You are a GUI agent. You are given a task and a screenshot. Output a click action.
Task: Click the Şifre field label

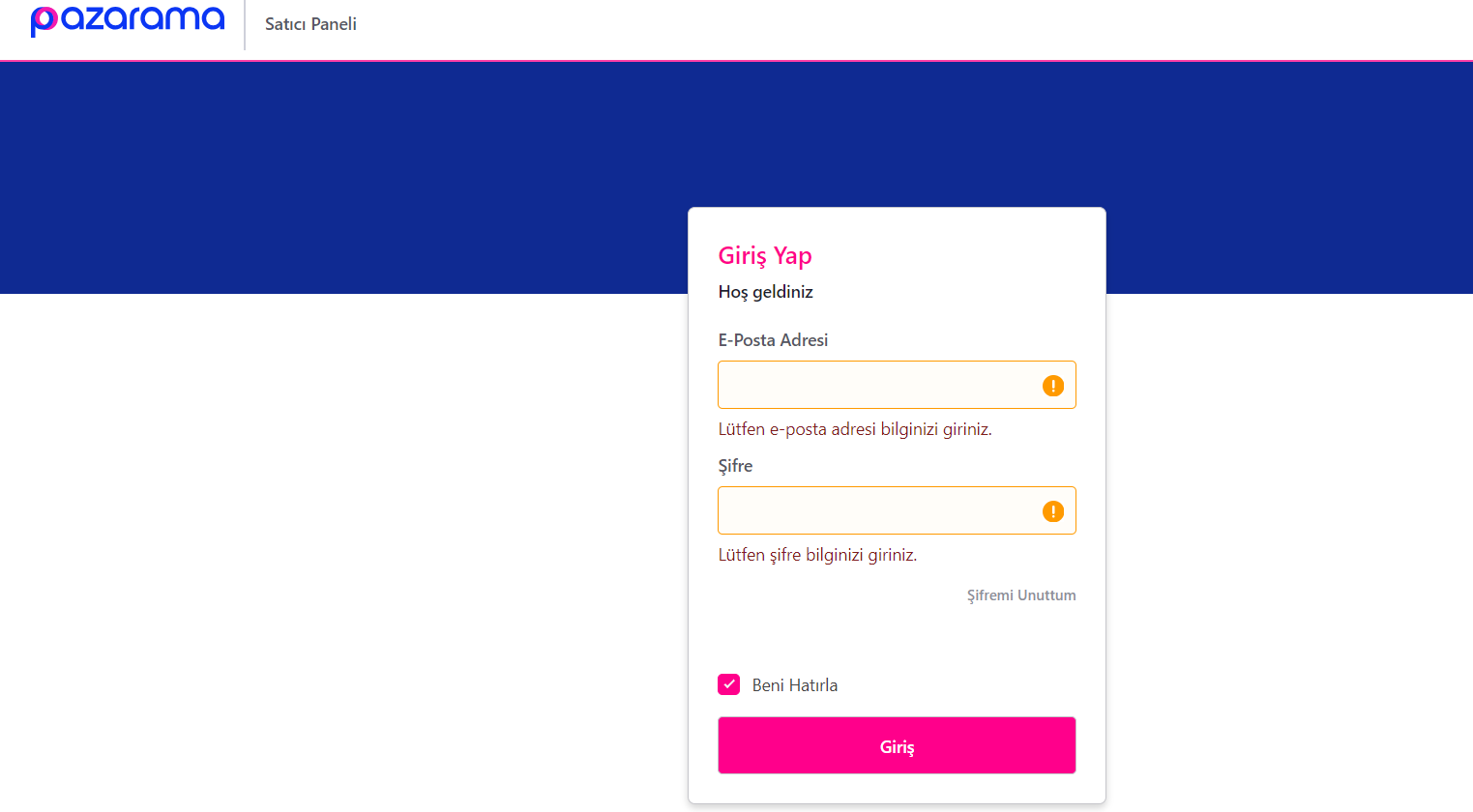point(735,466)
